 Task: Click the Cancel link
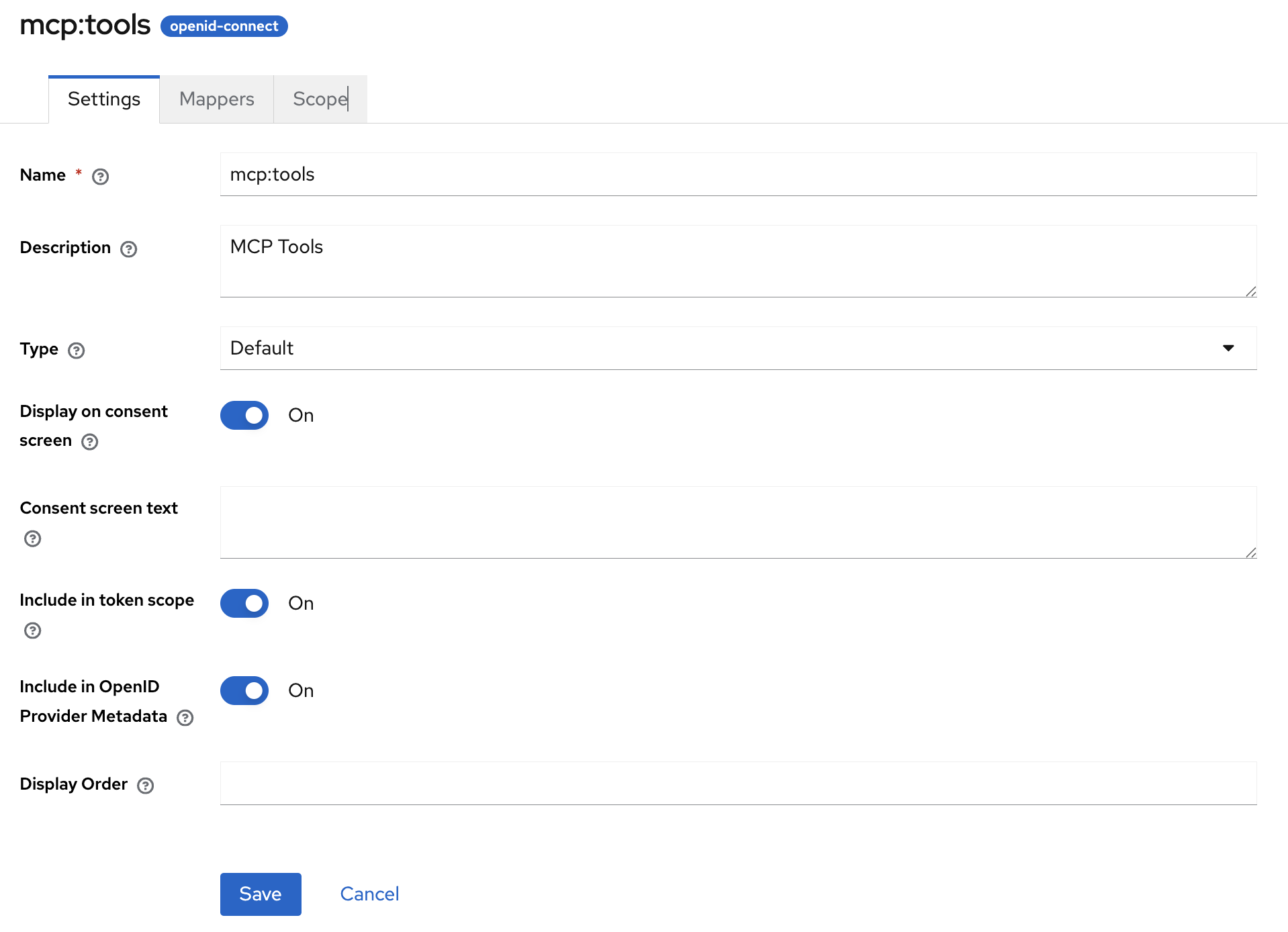pyautogui.click(x=369, y=894)
